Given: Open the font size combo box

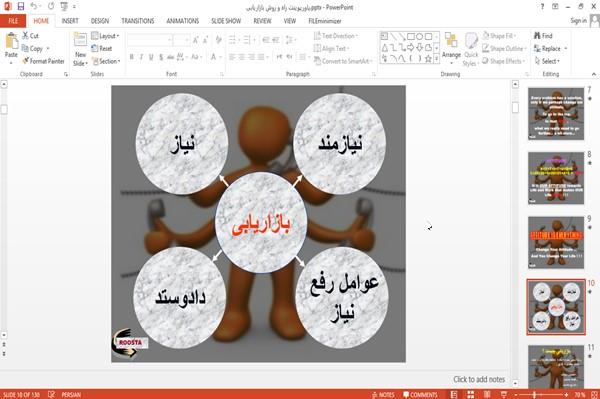Looking at the screenshot, I should [181, 40].
